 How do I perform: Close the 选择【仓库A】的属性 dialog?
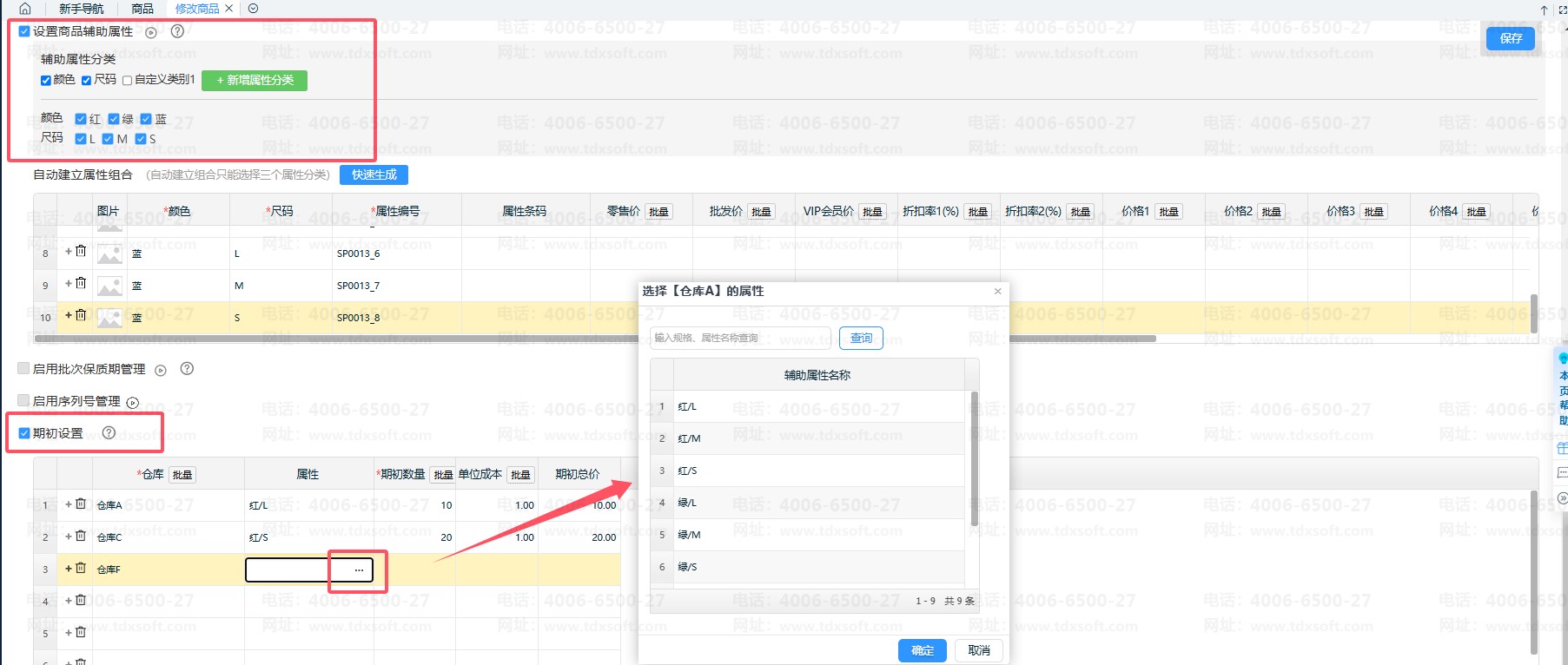(x=997, y=292)
